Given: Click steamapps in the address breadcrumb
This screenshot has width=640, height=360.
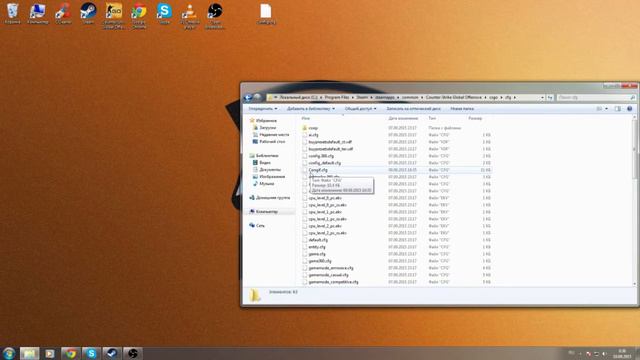Looking at the screenshot, I should (x=385, y=98).
